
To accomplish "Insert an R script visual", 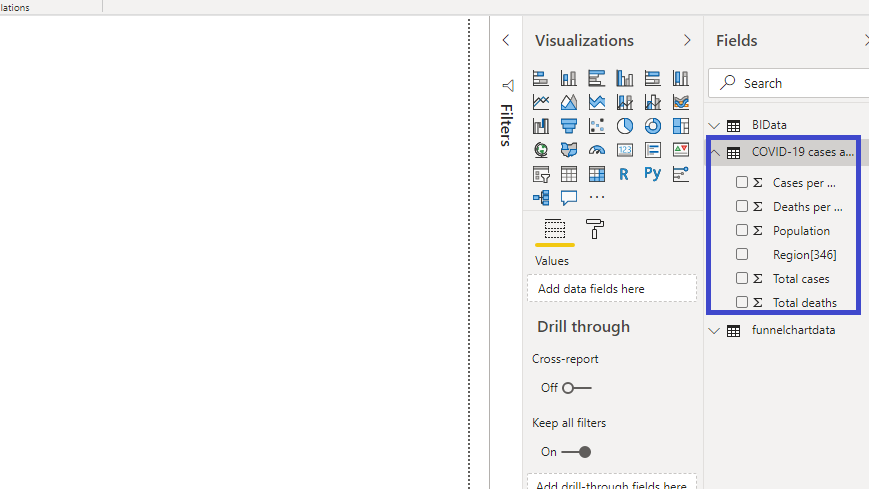I will click(625, 174).
